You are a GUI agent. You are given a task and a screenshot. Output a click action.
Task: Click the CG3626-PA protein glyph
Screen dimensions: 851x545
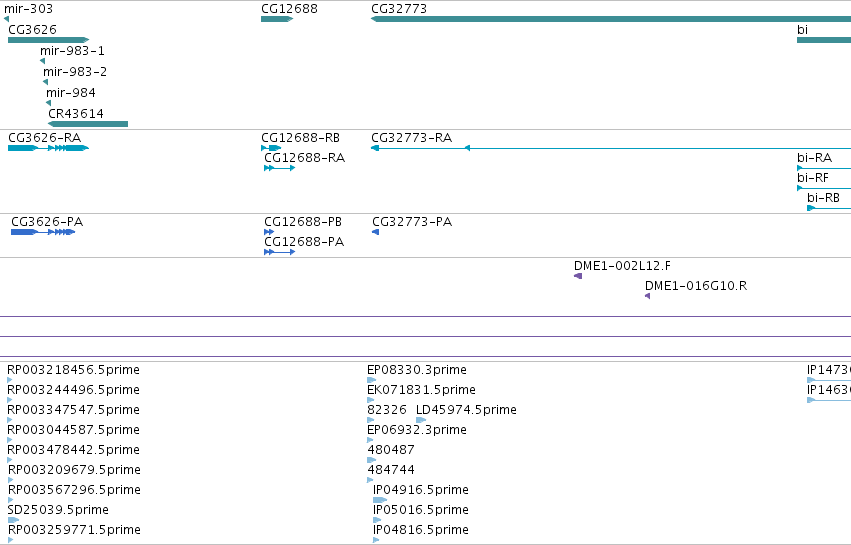coord(43,232)
